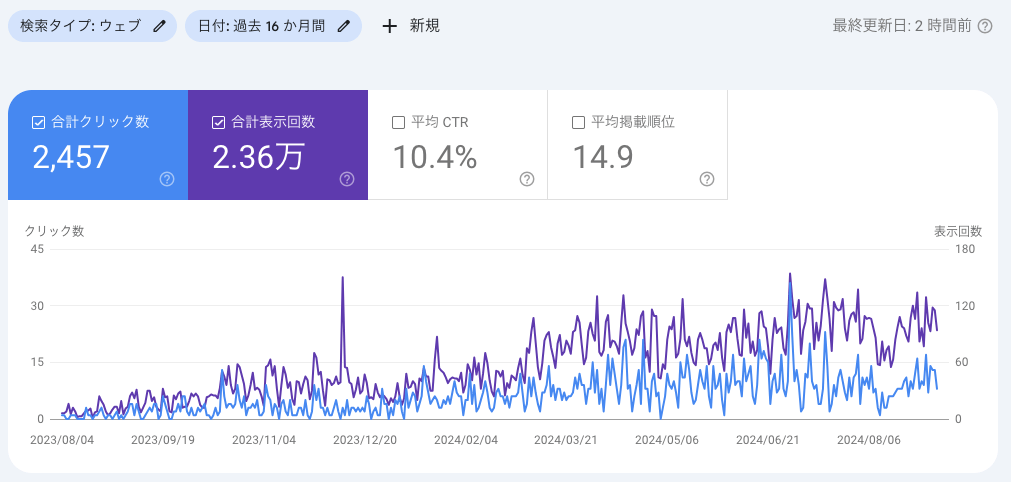1011x482 pixels.
Task: Click the 2023/09/19 date label
Action: tap(162, 440)
